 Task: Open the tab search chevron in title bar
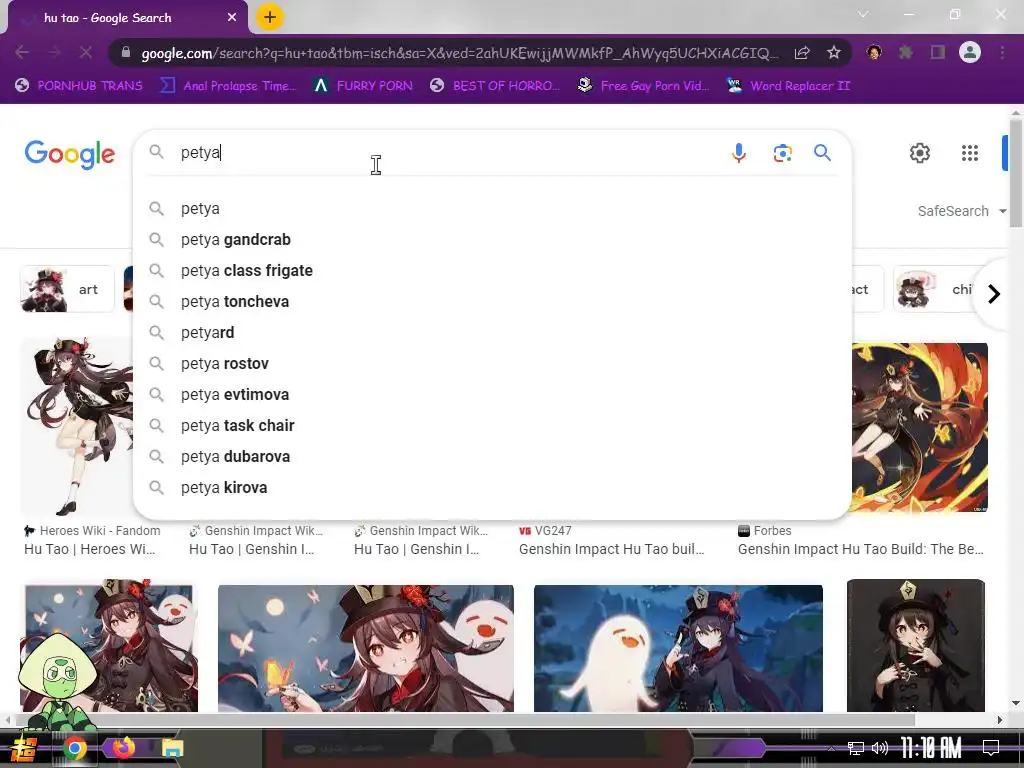coord(863,14)
